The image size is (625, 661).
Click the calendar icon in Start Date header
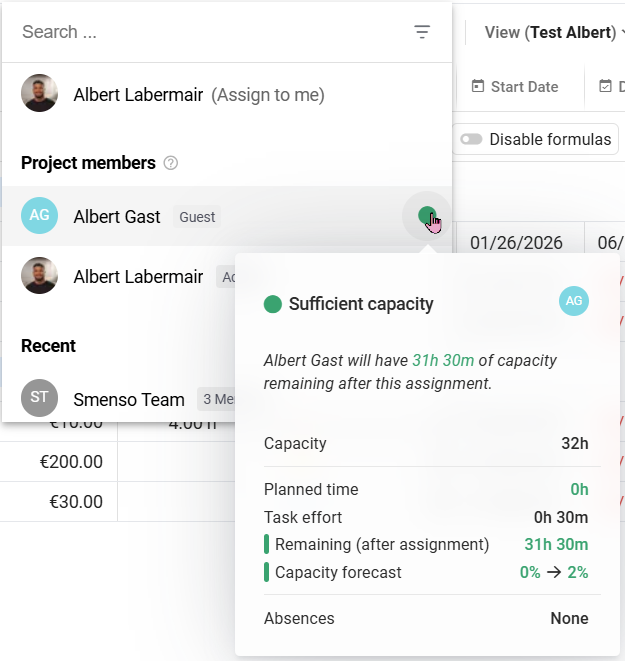478,87
